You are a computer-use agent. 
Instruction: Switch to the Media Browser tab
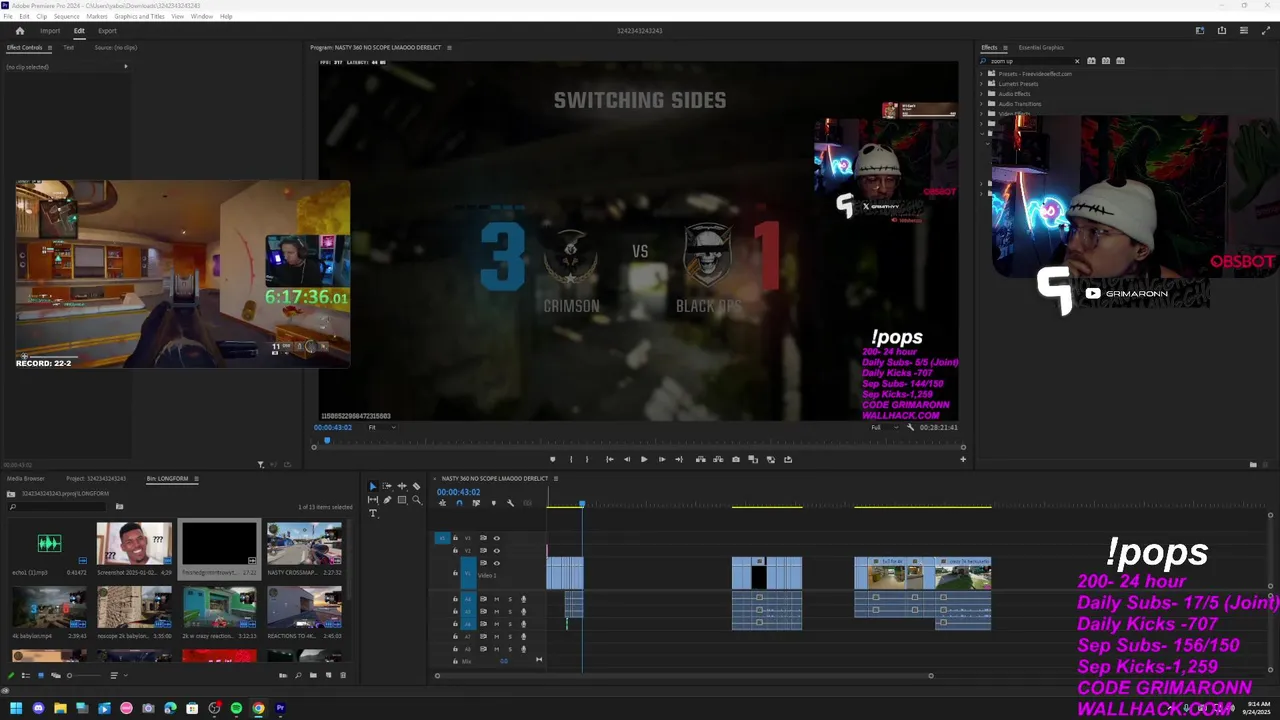(26, 478)
